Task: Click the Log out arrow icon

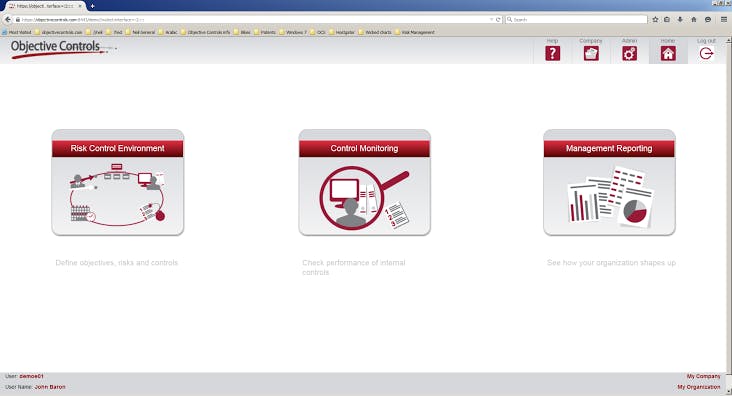Action: 706,53
